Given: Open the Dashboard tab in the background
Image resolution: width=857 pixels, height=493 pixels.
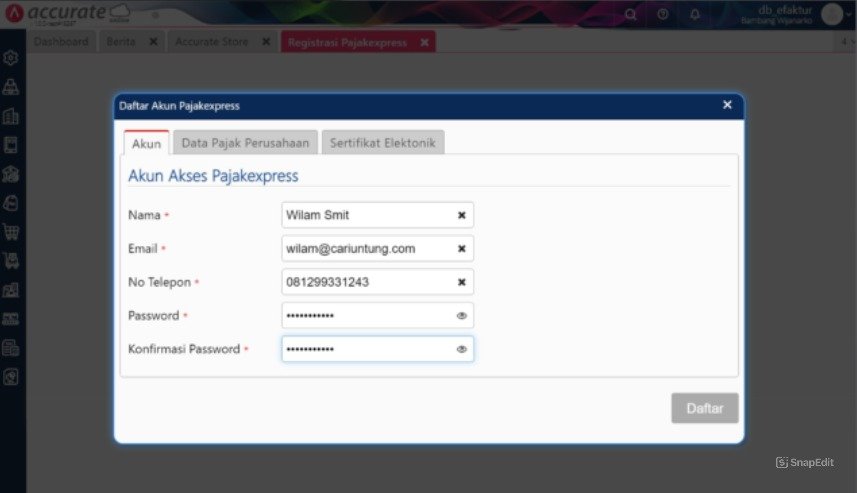Looking at the screenshot, I should coord(61,42).
